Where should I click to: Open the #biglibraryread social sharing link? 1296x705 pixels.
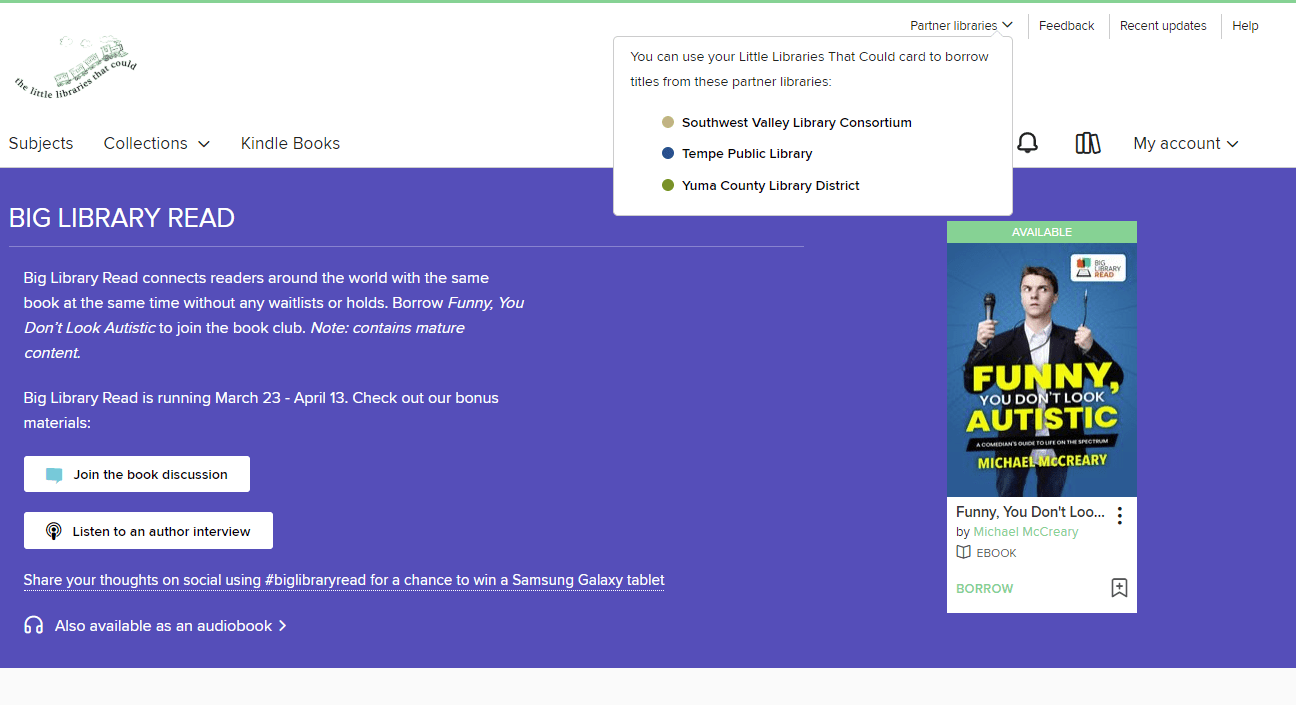point(344,580)
